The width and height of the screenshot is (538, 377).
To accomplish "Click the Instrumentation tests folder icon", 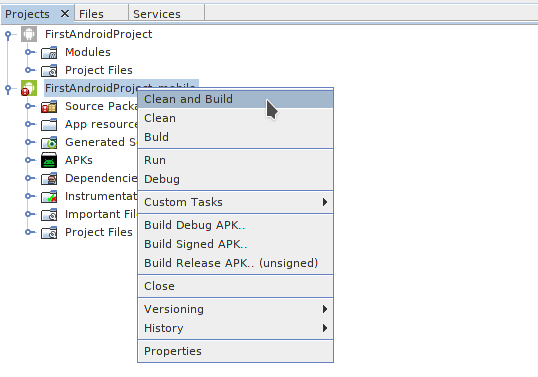I will [49, 196].
